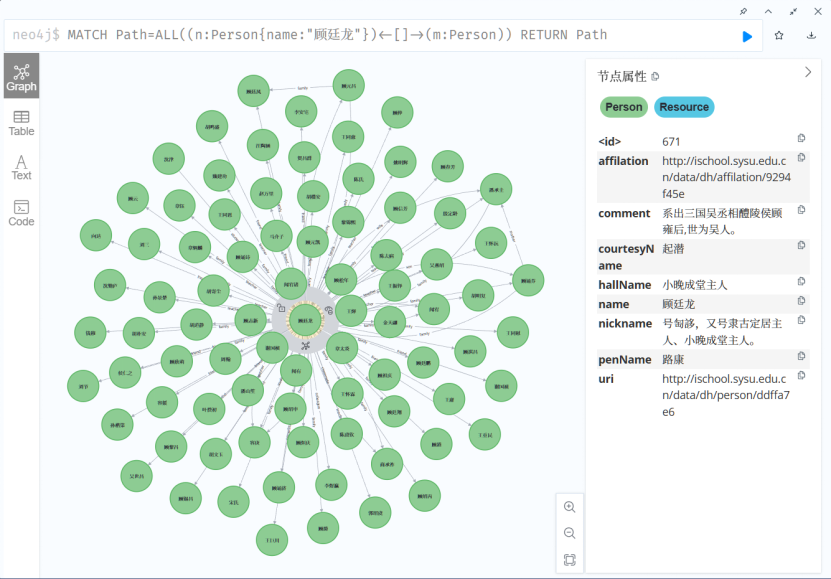Save the query as a favorite with the star
The height and width of the screenshot is (579, 831).
pos(779,35)
